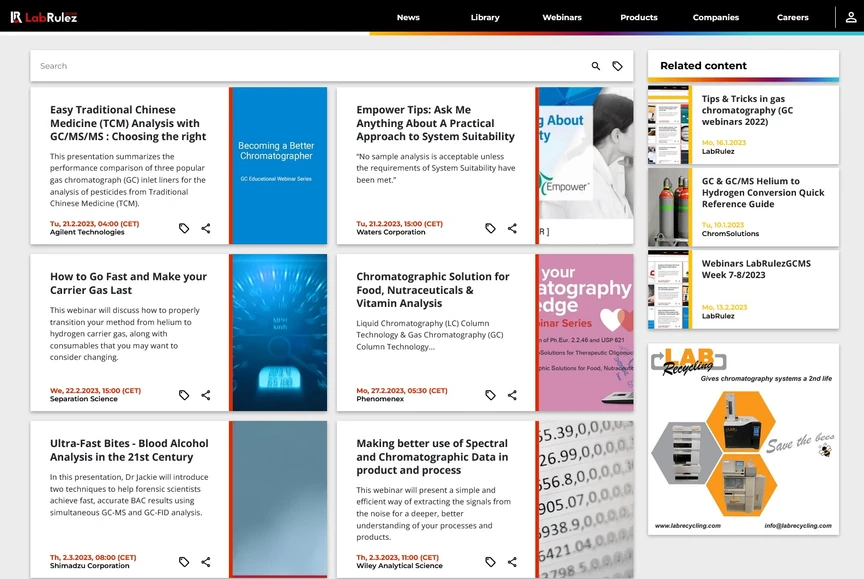The image size is (864, 579).
Task: Open Making better use of Spectral title
Action: 432,457
